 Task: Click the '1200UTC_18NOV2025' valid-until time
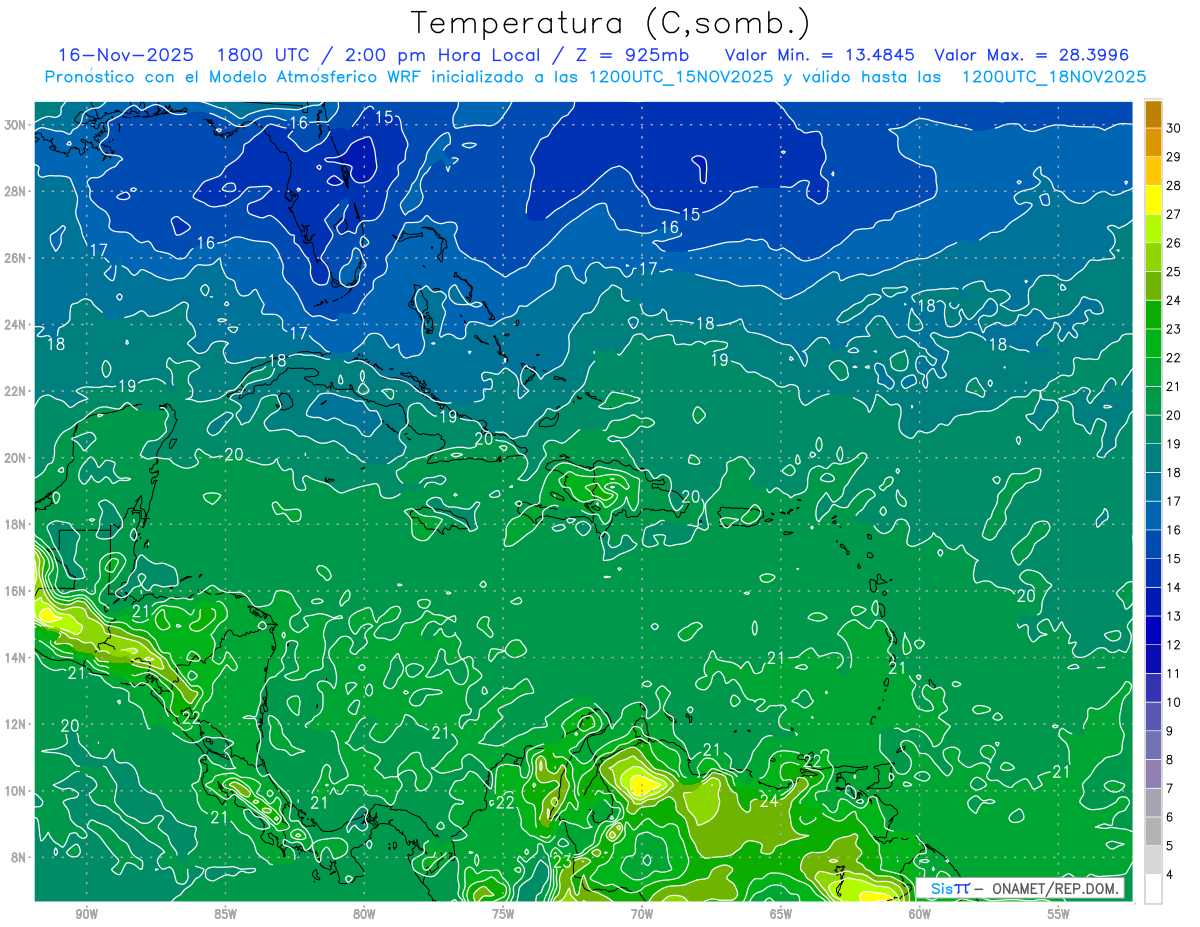[x=1053, y=77]
